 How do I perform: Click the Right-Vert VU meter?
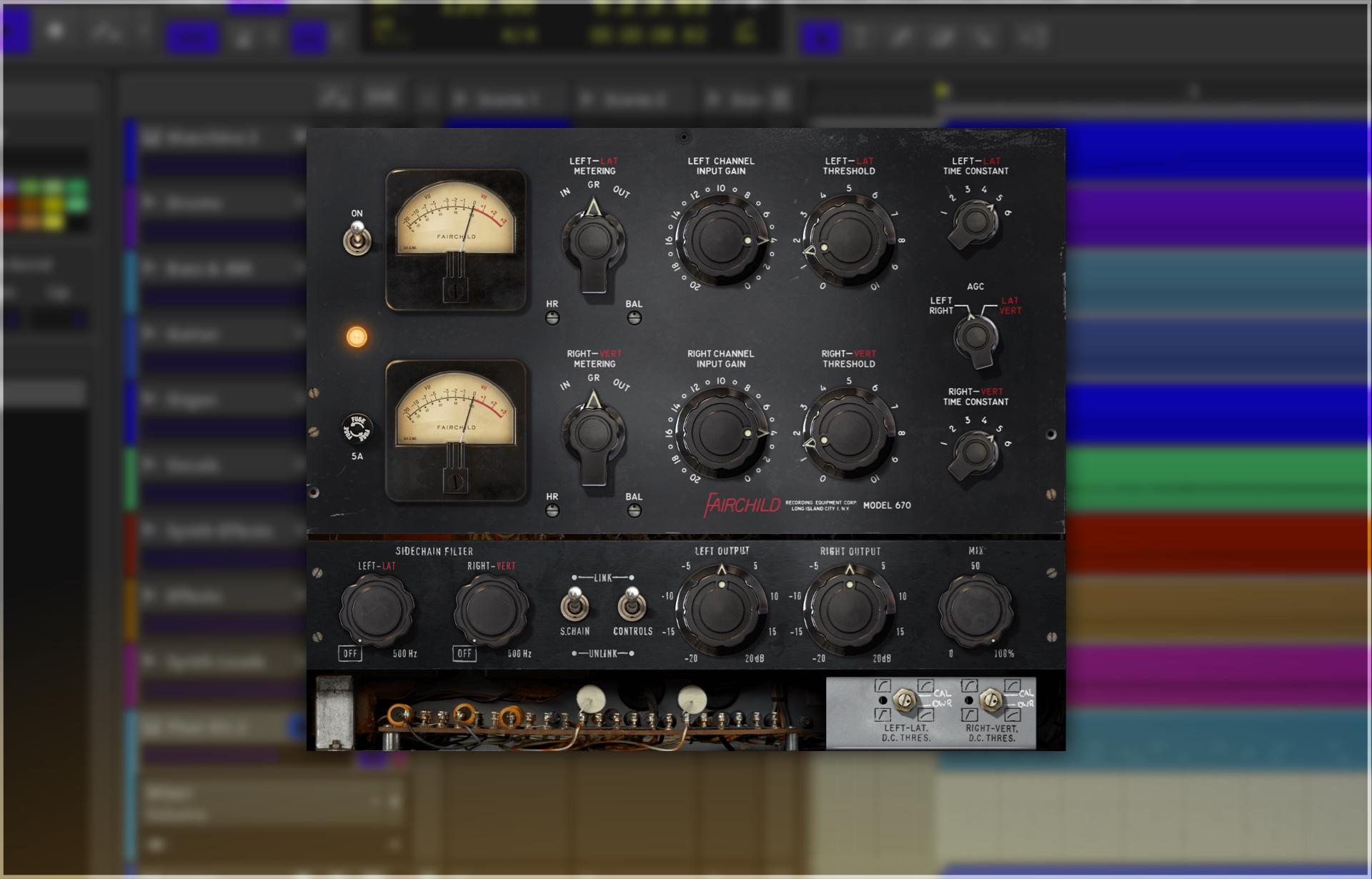(456, 431)
